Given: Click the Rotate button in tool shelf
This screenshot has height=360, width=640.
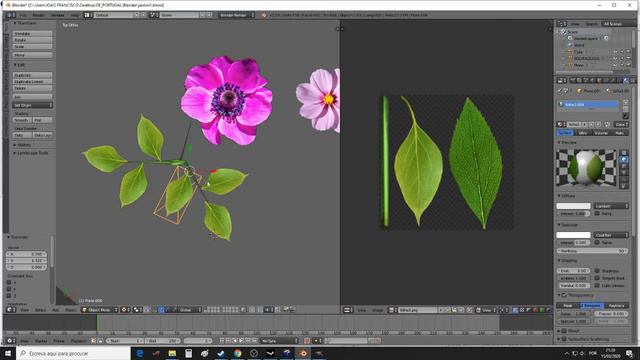Looking at the screenshot, I should (33, 40).
